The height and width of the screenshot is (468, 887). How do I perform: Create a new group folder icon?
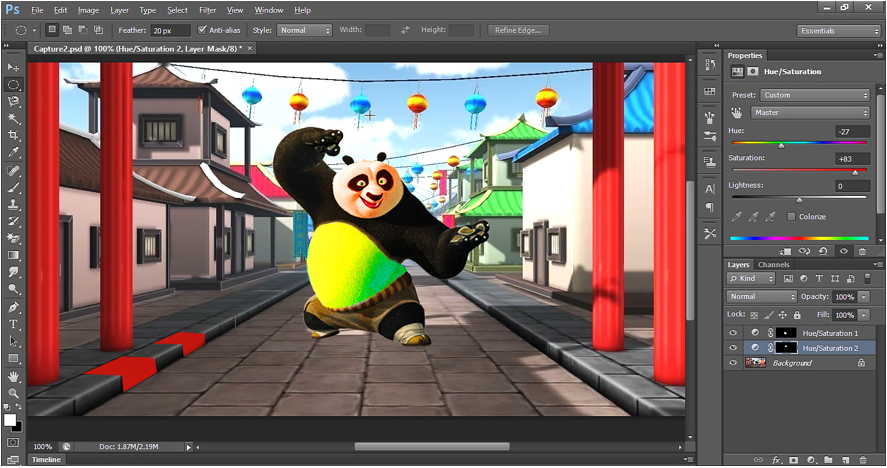828,460
